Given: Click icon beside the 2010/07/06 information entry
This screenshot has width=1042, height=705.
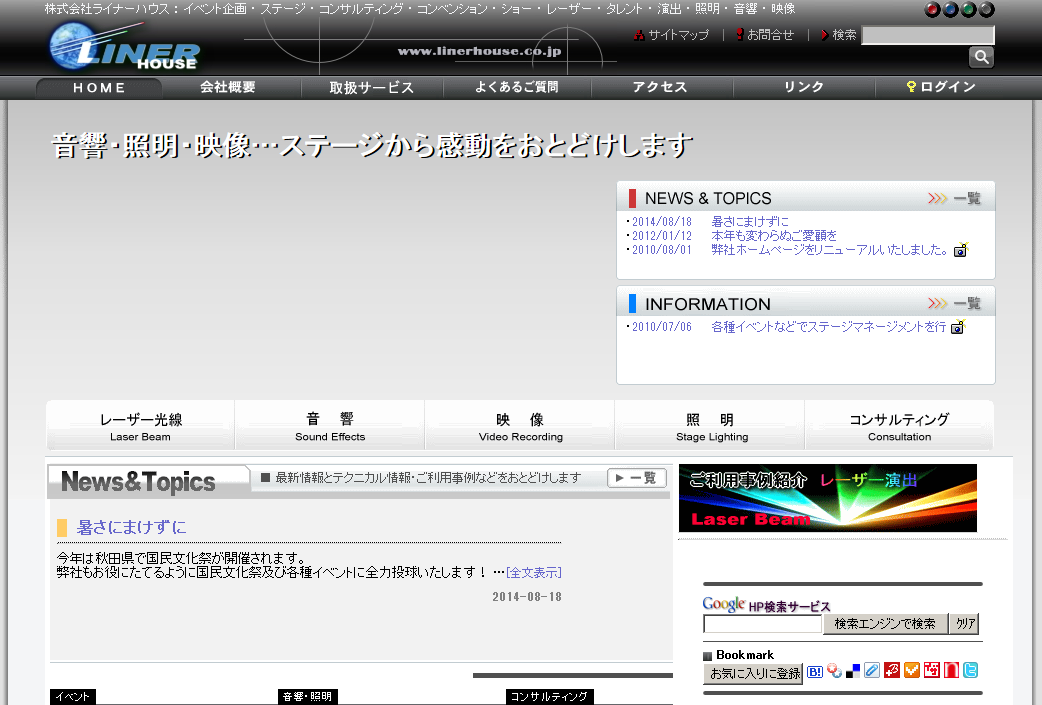Looking at the screenshot, I should [957, 327].
